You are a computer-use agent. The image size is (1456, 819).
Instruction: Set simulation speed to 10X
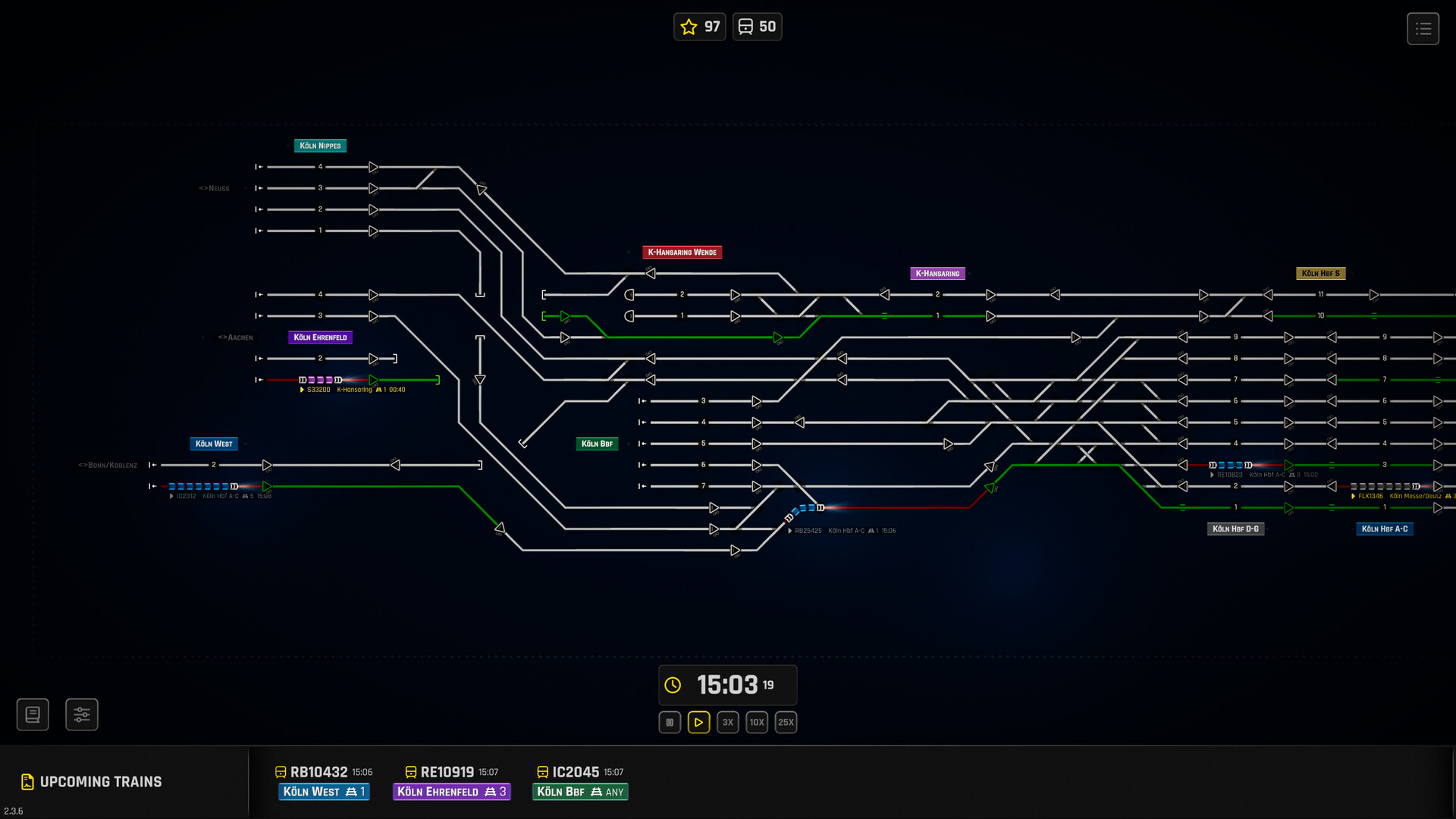757,723
